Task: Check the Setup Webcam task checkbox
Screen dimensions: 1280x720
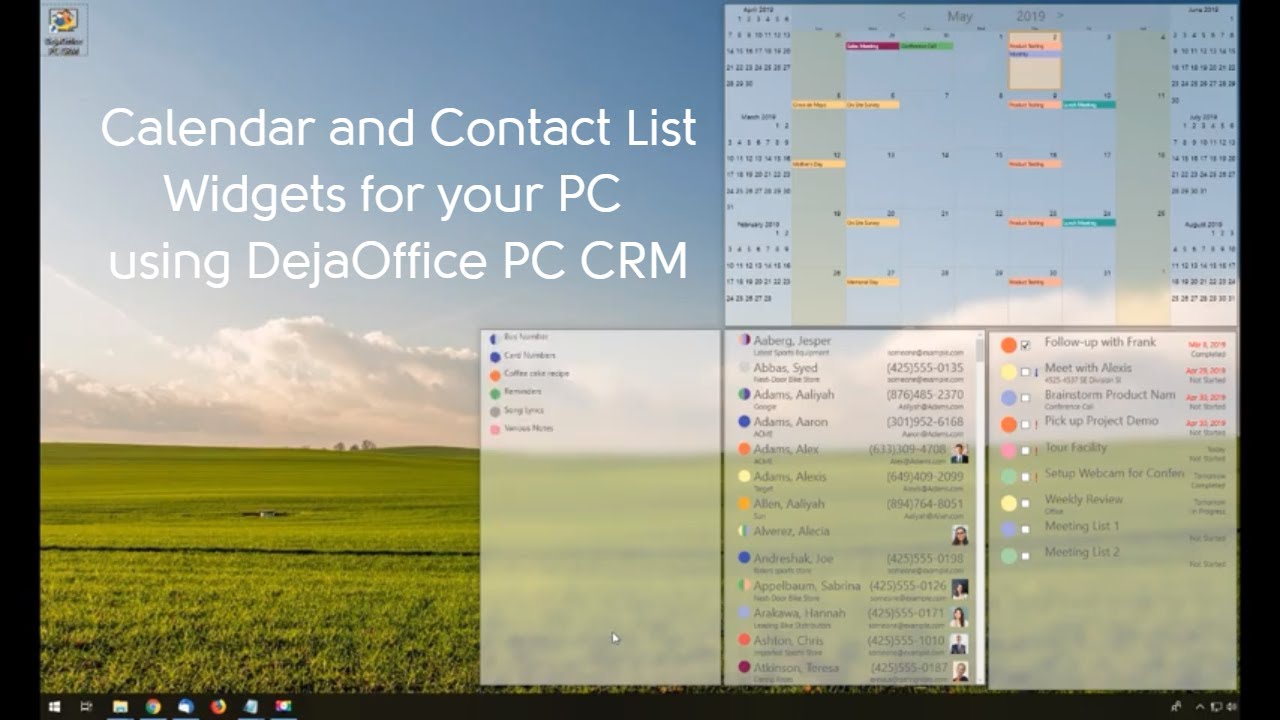Action: click(1025, 477)
